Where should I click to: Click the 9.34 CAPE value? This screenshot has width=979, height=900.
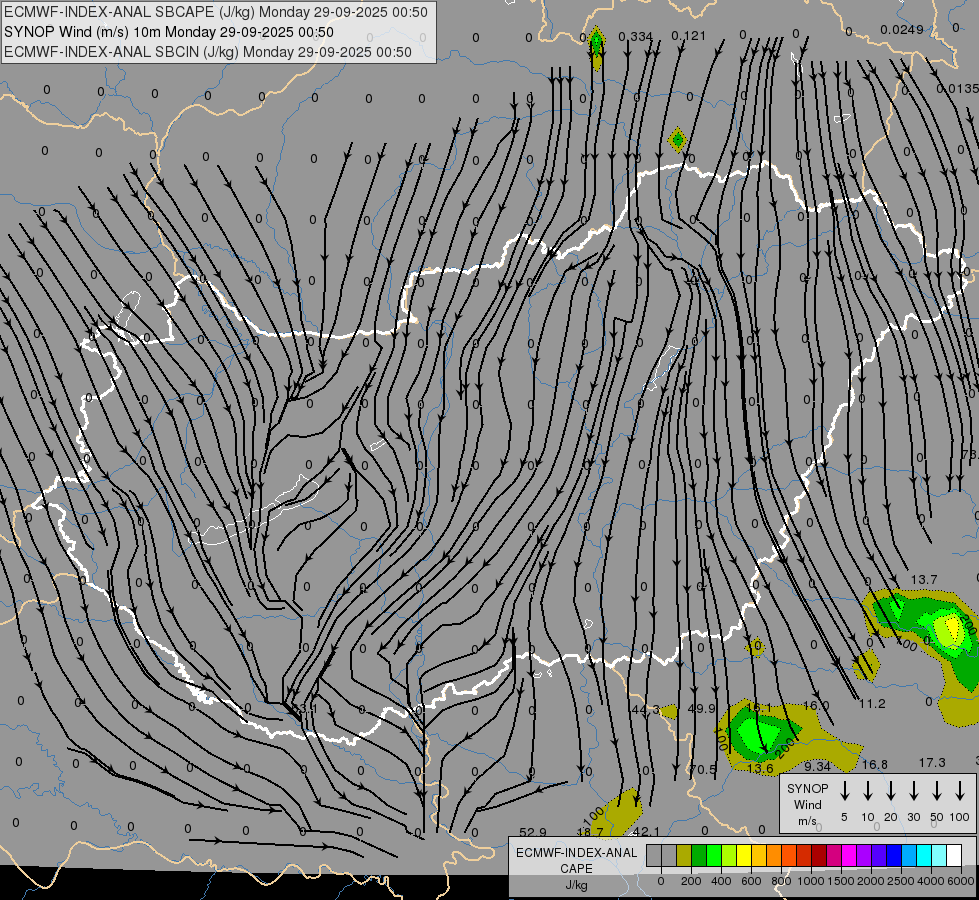point(817,766)
